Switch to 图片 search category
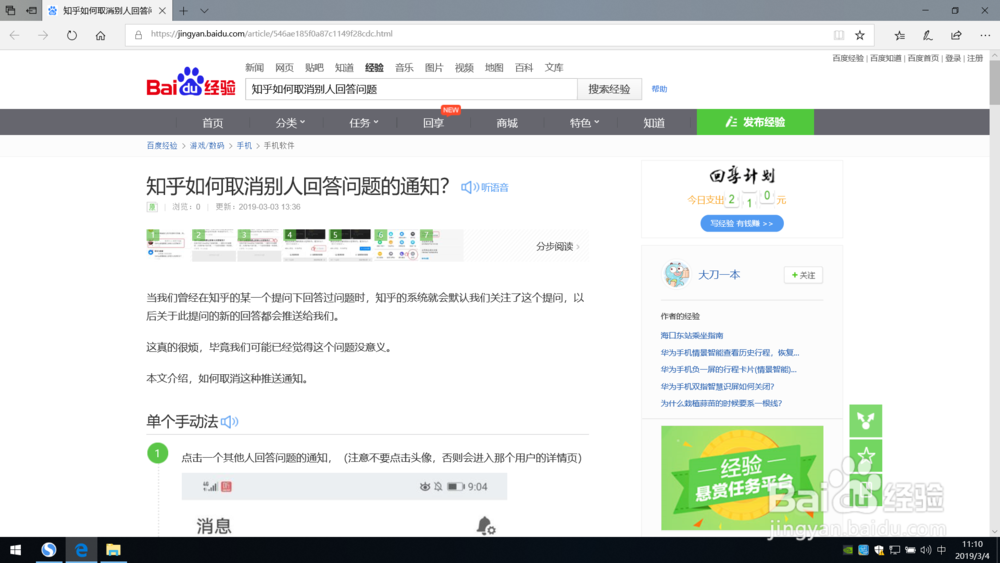The width and height of the screenshot is (1000, 563). (434, 68)
